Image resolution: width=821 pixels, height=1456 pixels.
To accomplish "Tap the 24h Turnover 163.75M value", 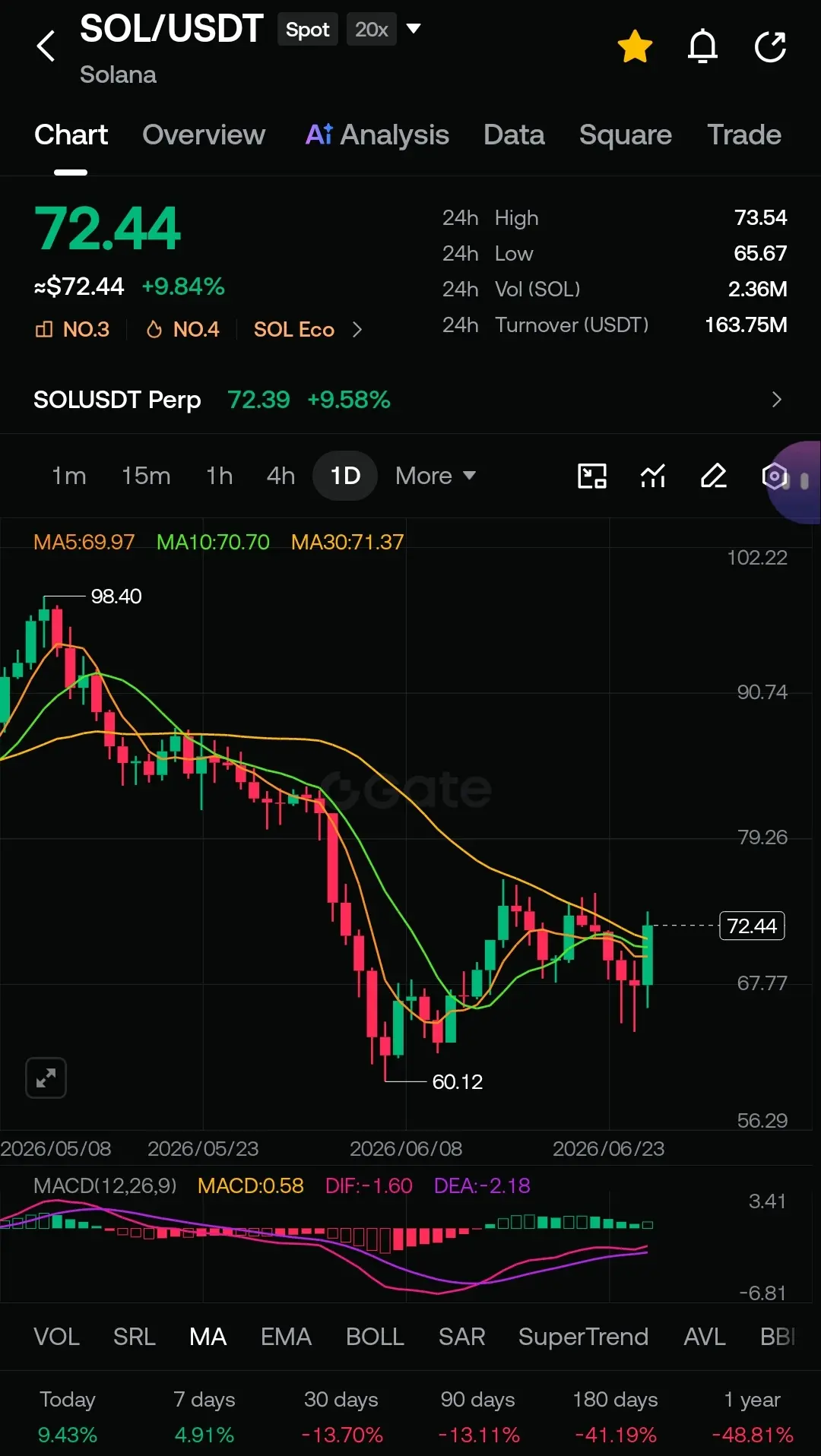I will (x=746, y=325).
